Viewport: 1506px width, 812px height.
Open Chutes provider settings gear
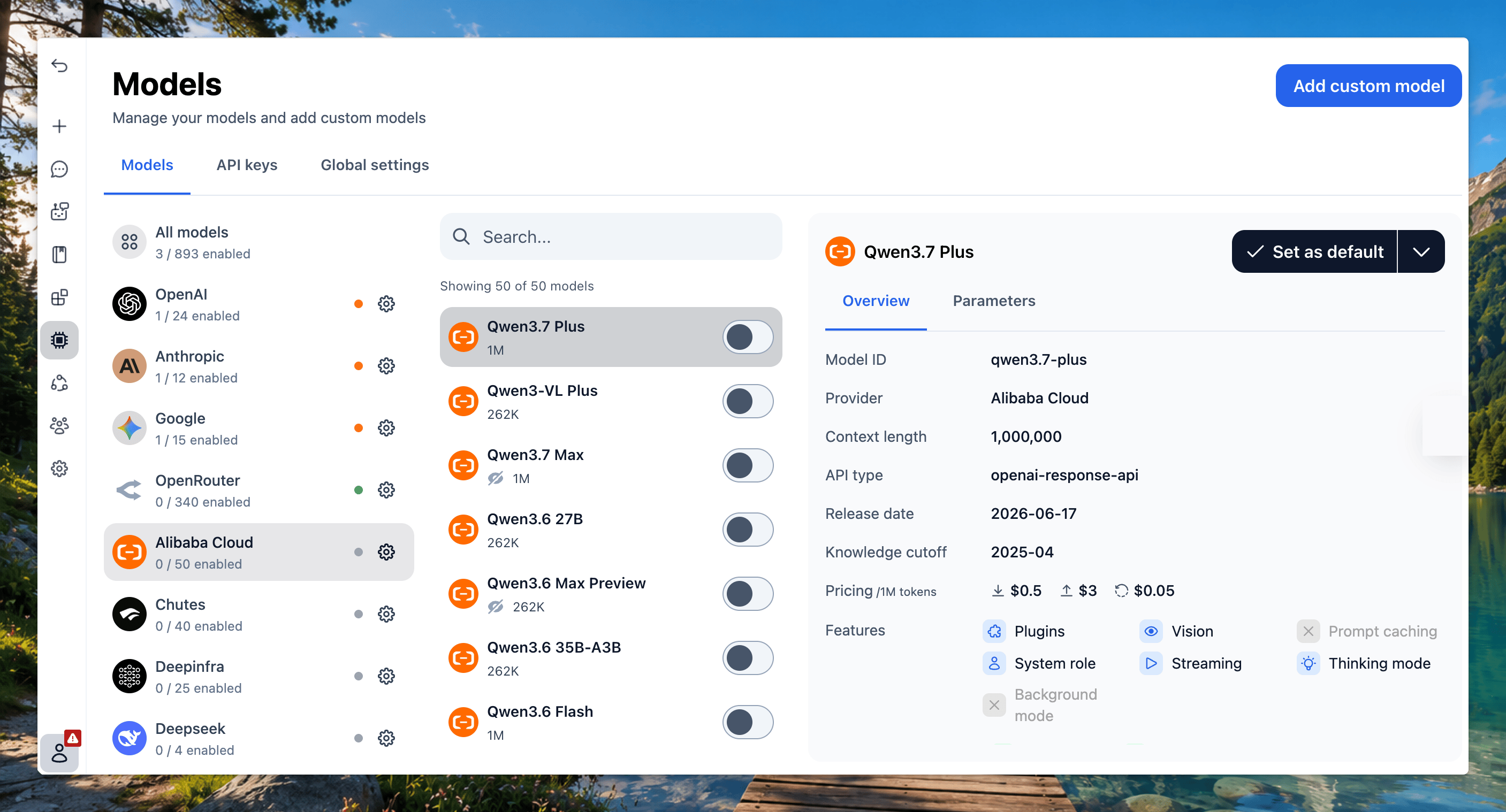click(x=386, y=614)
